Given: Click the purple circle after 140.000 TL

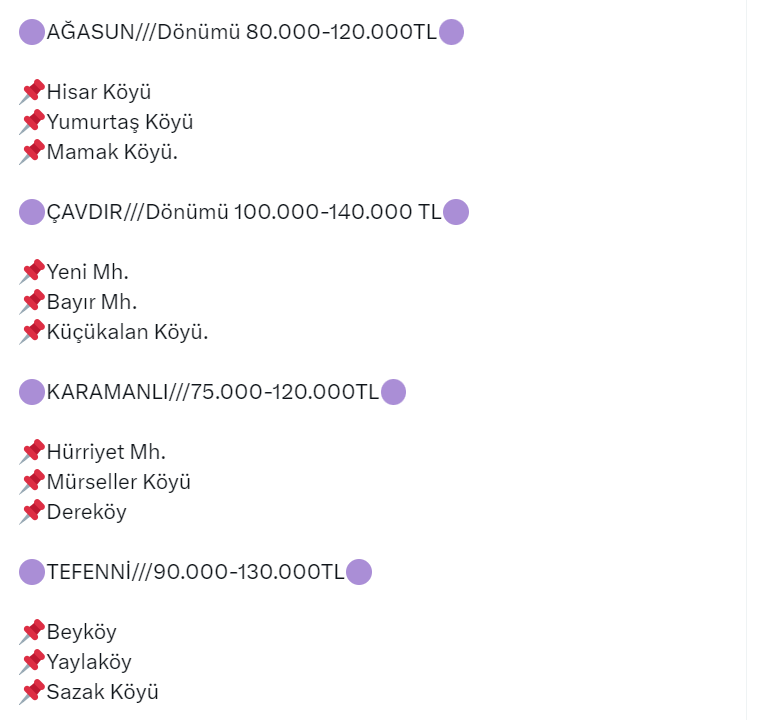Looking at the screenshot, I should pos(456,212).
